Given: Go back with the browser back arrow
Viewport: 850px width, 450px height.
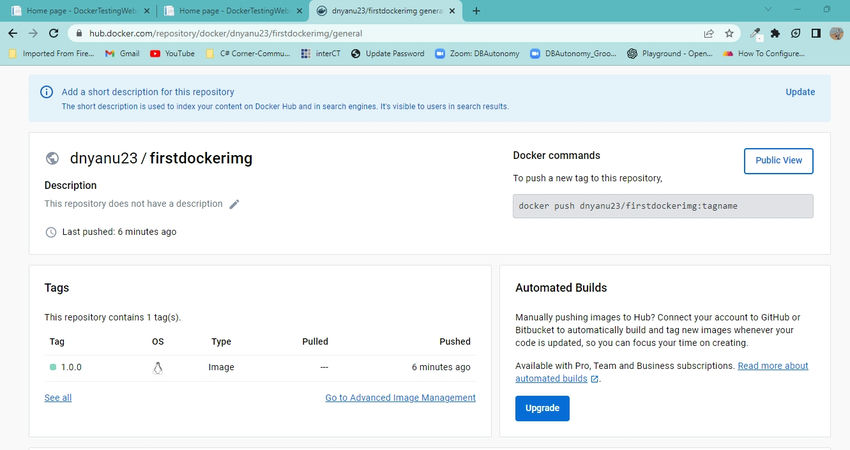Looking at the screenshot, I should [13, 33].
